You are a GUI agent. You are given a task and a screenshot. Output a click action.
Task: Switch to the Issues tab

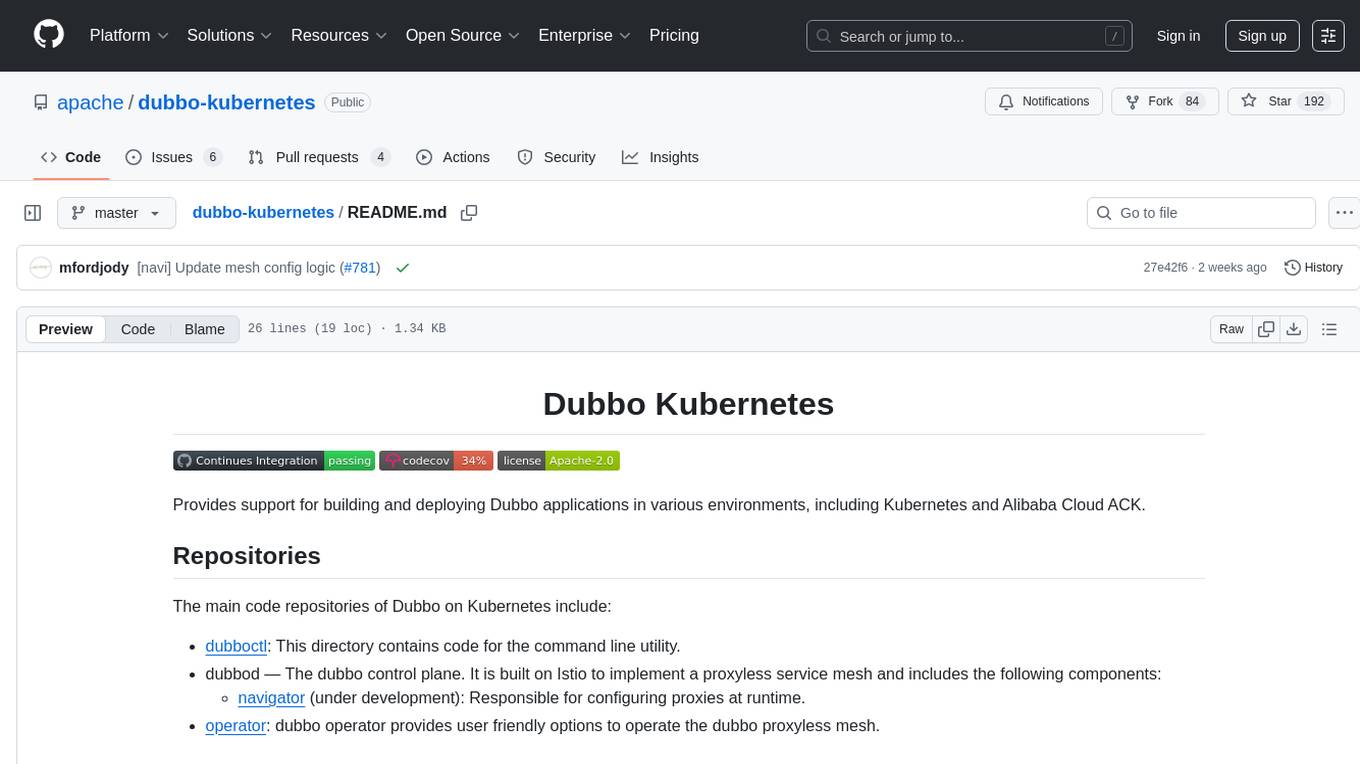point(173,157)
